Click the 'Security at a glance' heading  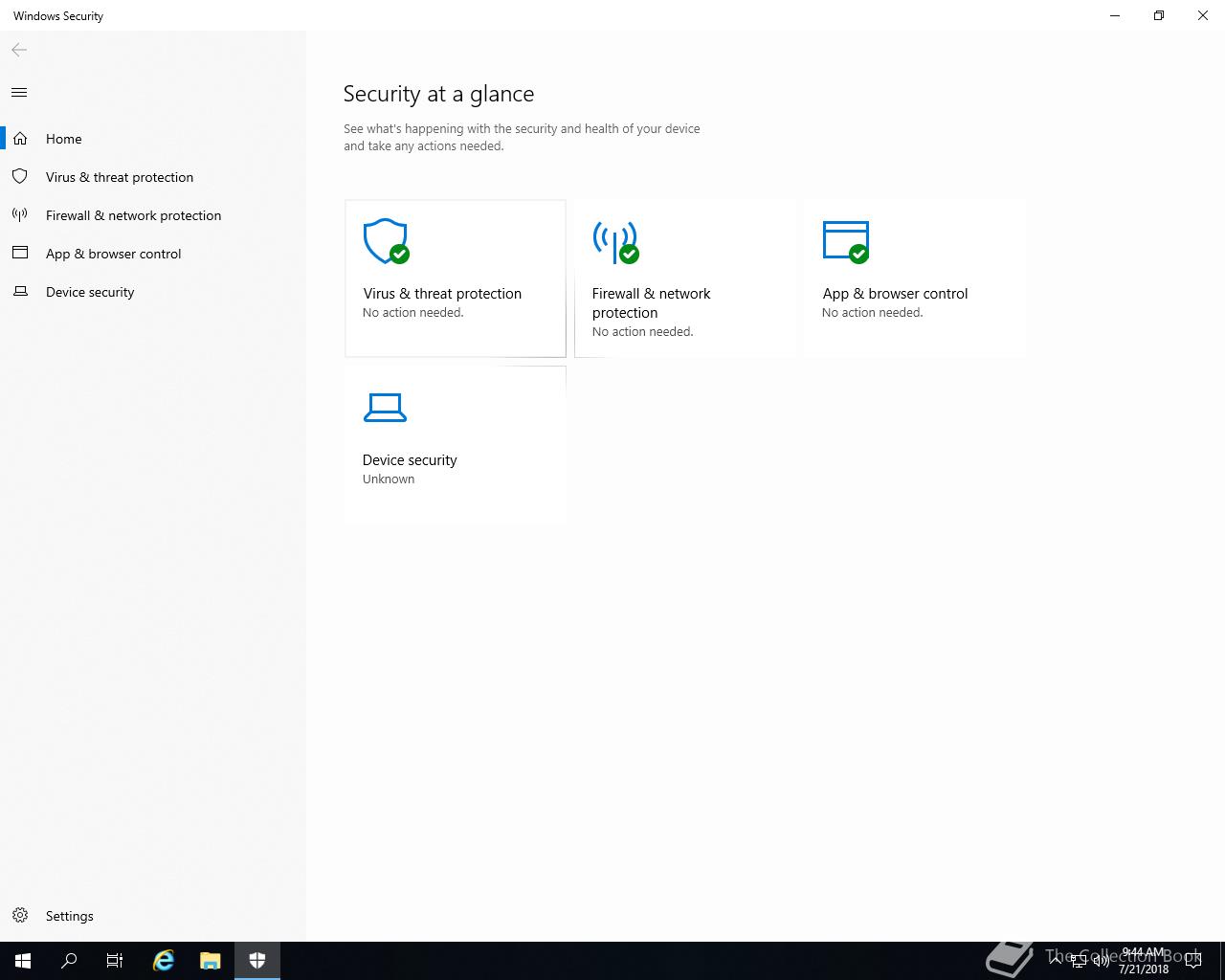point(438,94)
